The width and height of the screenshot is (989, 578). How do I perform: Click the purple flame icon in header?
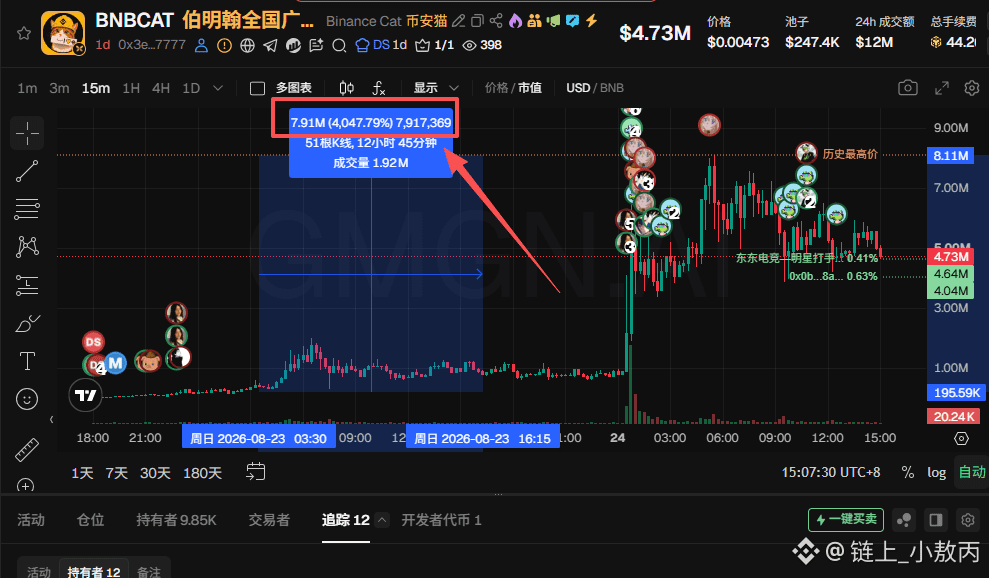coord(515,21)
